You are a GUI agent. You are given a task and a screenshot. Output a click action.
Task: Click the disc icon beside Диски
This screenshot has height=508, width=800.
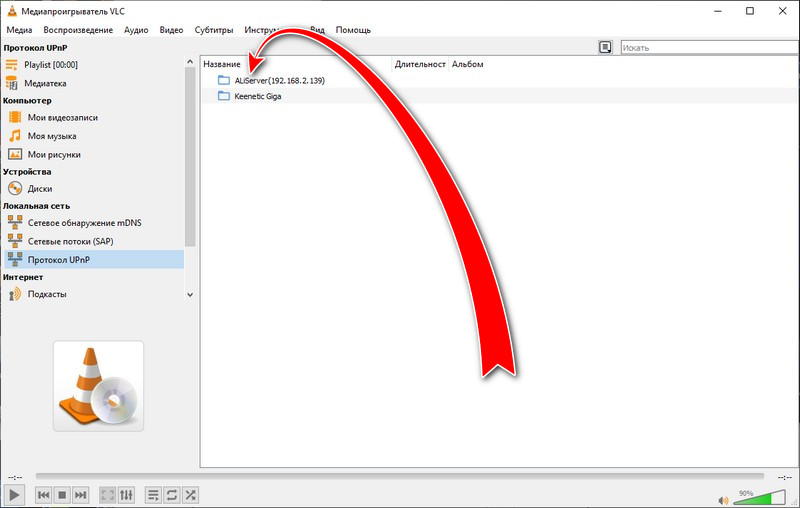15,188
